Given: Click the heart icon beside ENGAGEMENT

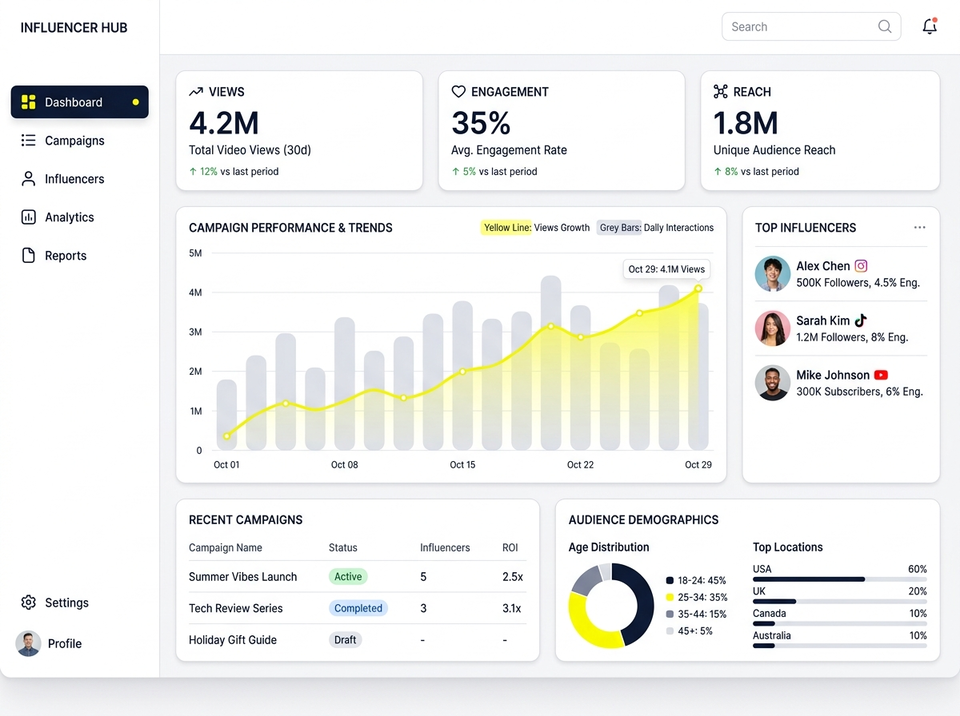Looking at the screenshot, I should click(459, 92).
